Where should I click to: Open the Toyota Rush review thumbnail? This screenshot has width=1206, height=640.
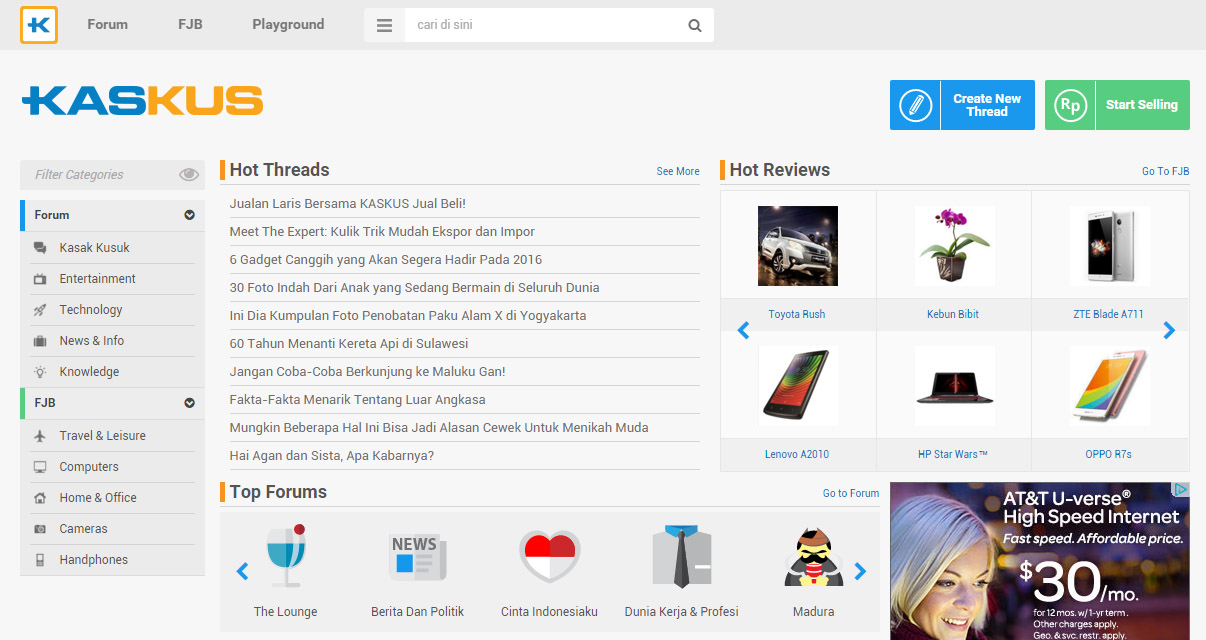[x=797, y=246]
